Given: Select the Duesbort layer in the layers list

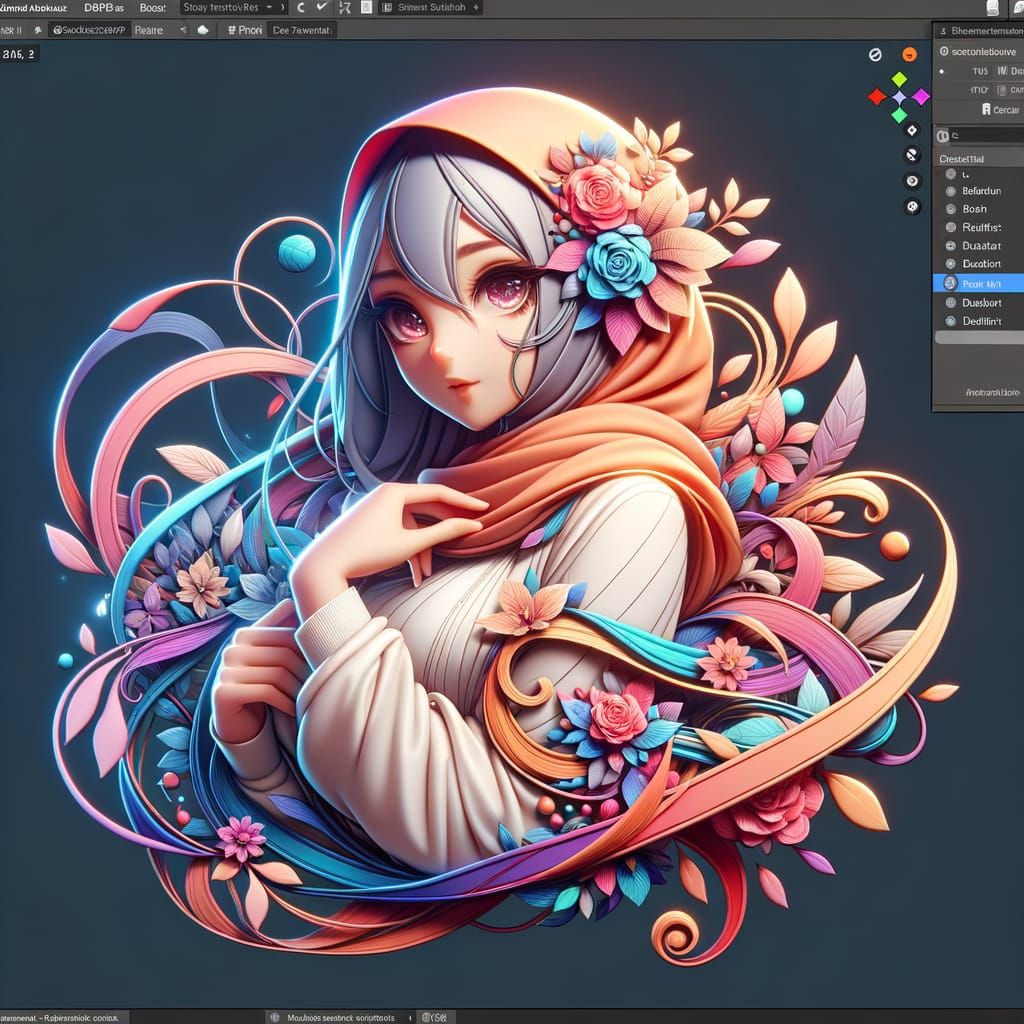Looking at the screenshot, I should coord(985,302).
